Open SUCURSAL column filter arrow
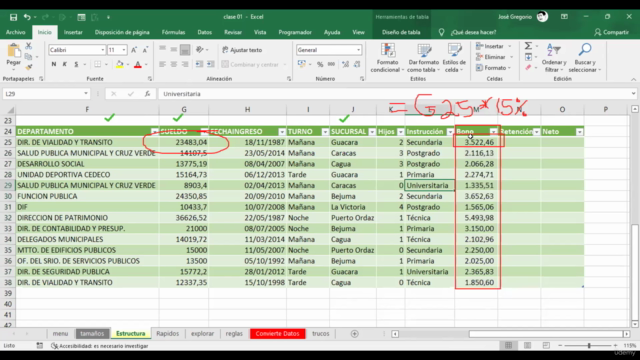The image size is (640, 360). (372, 131)
